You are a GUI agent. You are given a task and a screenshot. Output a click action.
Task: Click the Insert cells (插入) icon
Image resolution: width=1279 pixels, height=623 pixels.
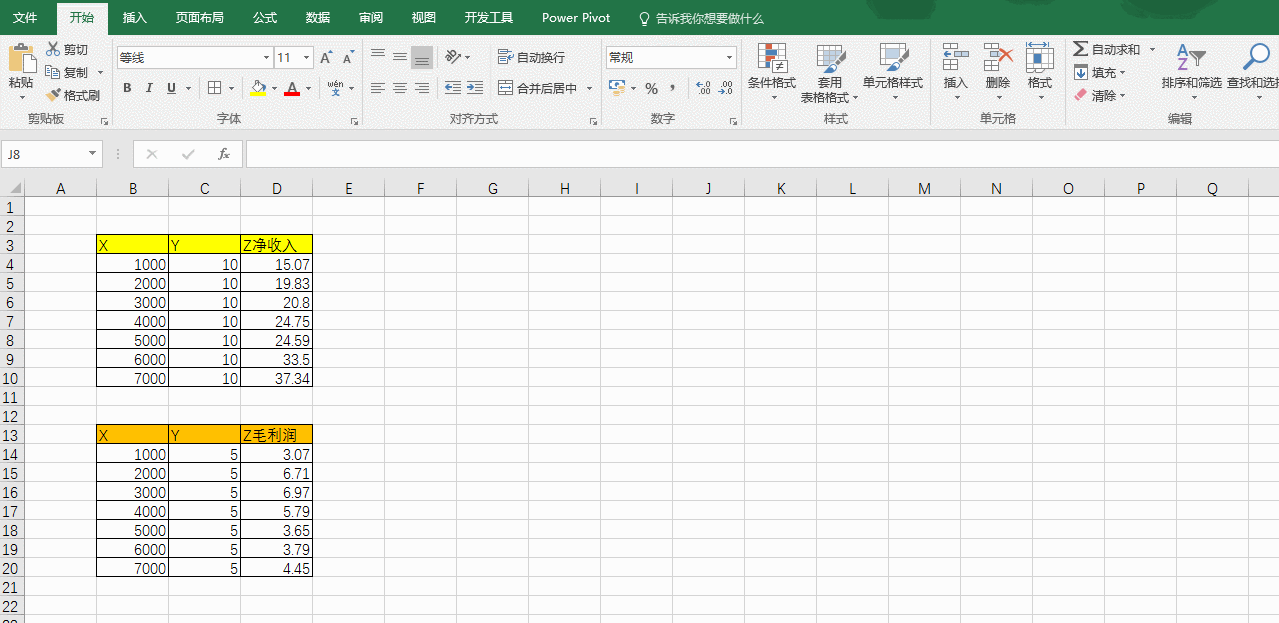[x=956, y=57]
